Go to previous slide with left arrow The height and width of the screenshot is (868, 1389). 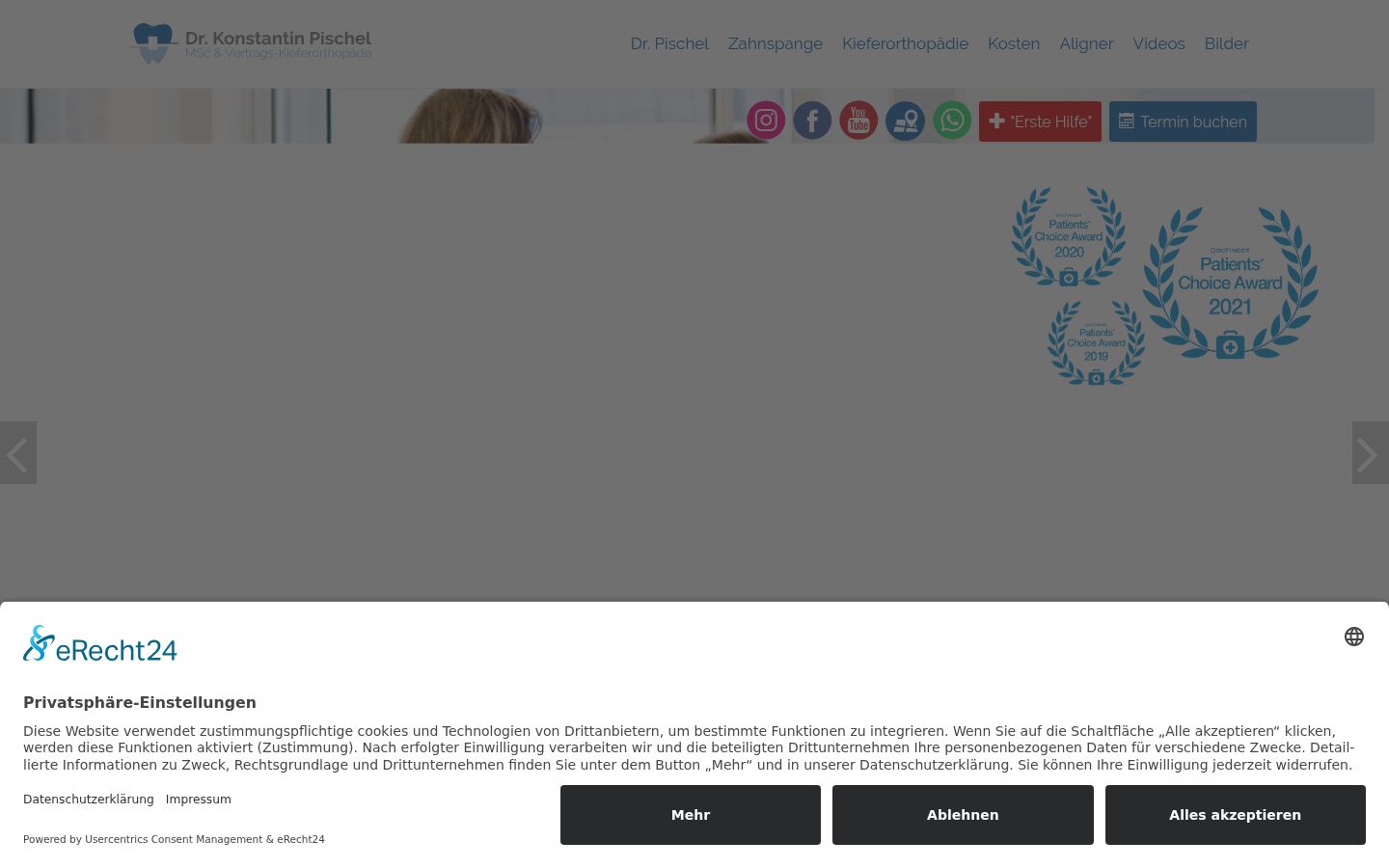(x=18, y=452)
